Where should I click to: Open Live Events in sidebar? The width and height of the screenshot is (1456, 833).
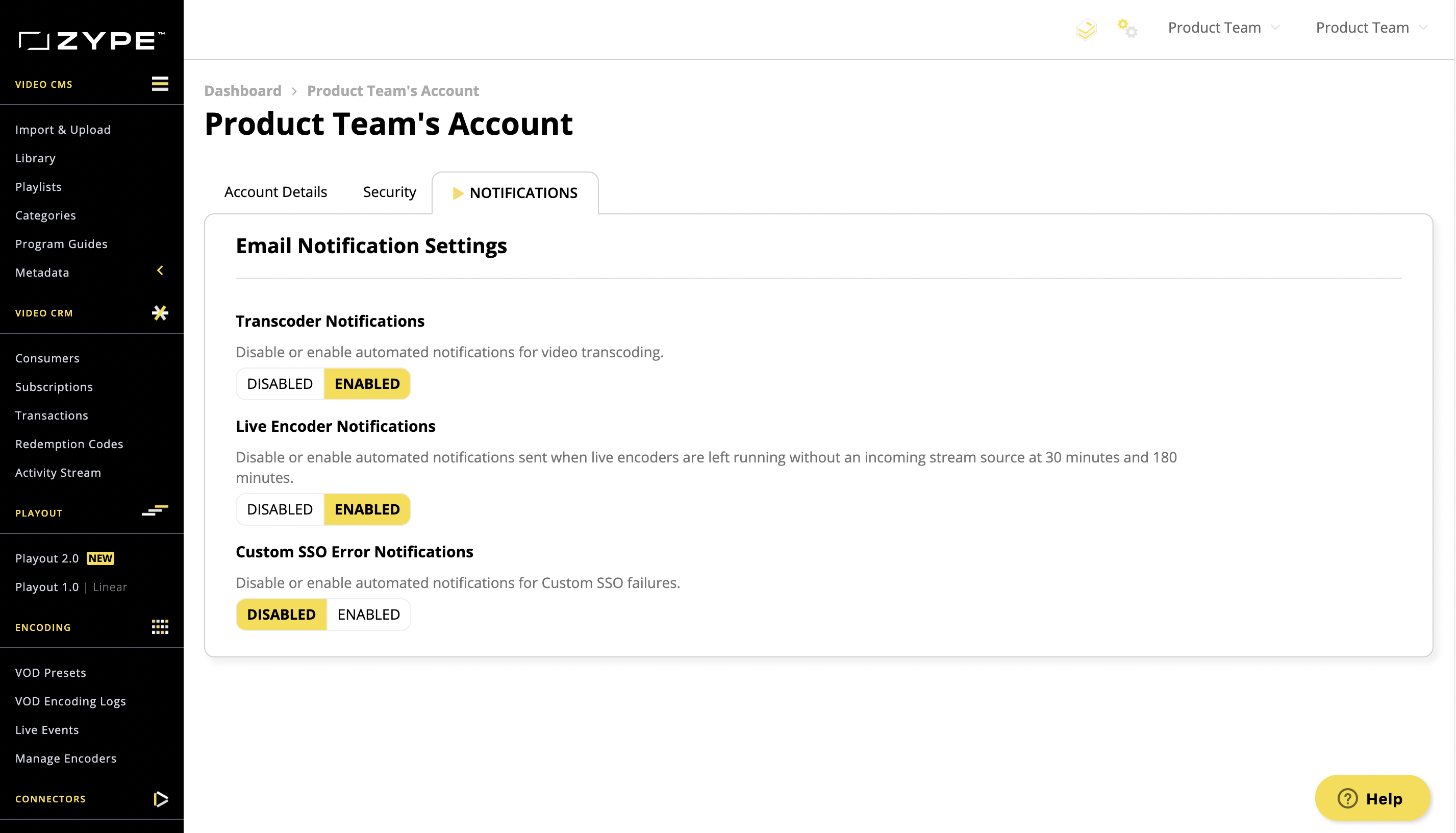pyautogui.click(x=47, y=730)
